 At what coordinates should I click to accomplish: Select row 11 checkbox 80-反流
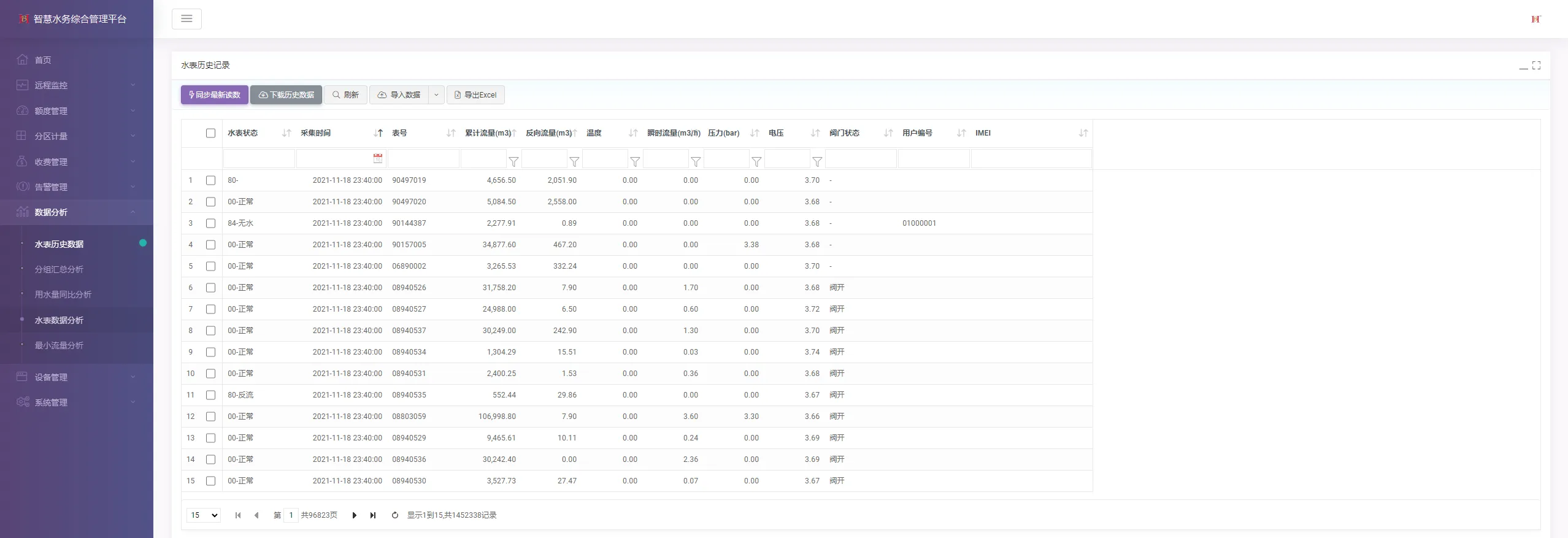(211, 395)
